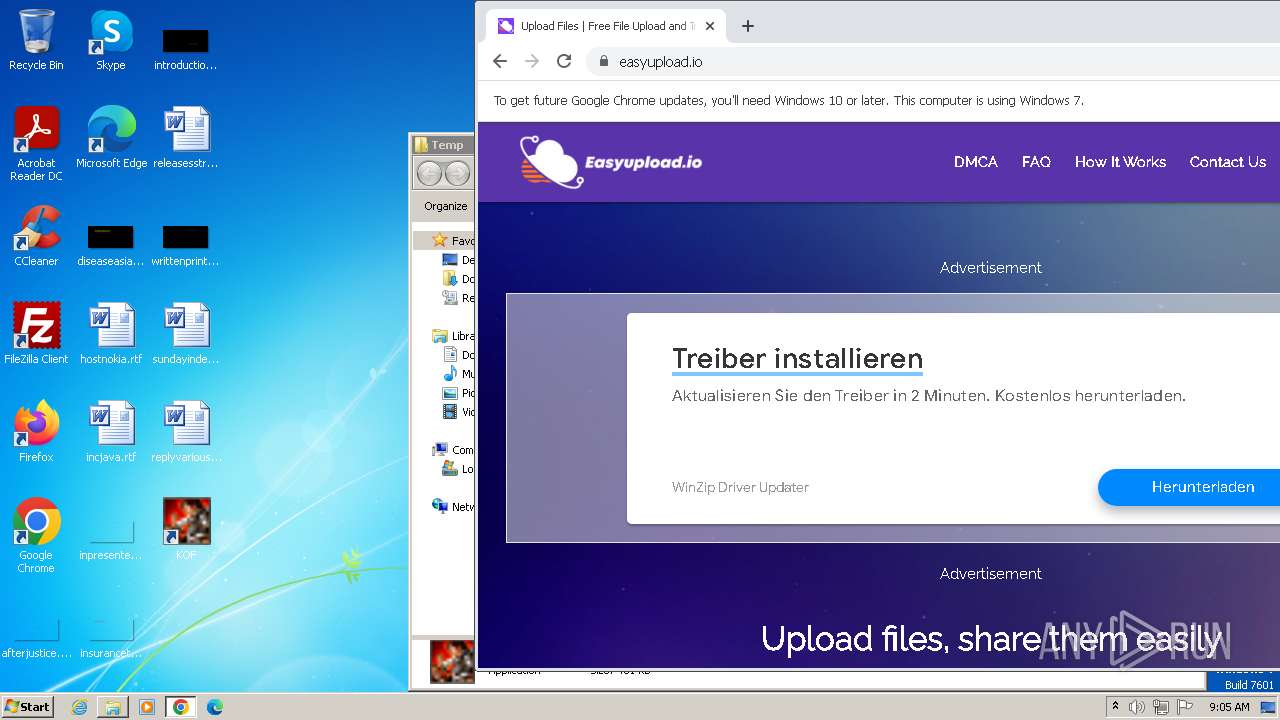Image resolution: width=1280 pixels, height=720 pixels.
Task: Launch Skype from the desktop
Action: [x=111, y=40]
